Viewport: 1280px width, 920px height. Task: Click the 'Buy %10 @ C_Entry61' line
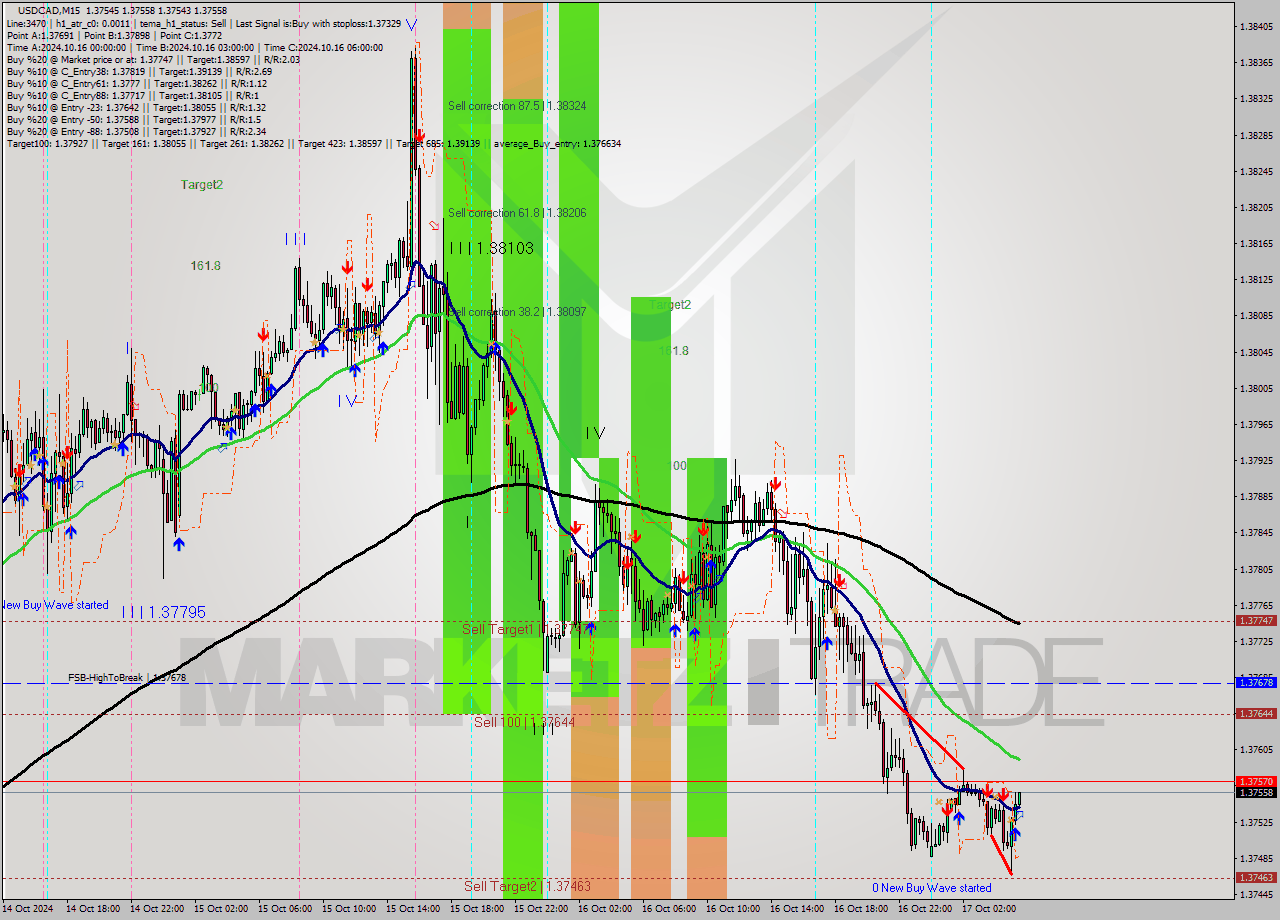(x=136, y=83)
